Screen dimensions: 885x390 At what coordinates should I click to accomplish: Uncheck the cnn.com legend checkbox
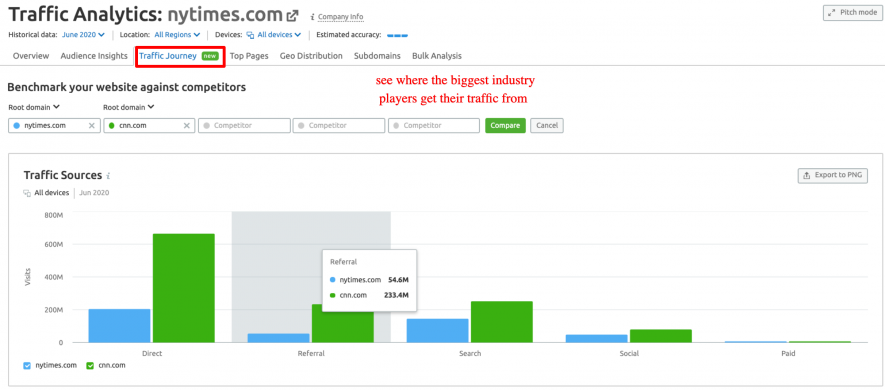[x=90, y=366]
